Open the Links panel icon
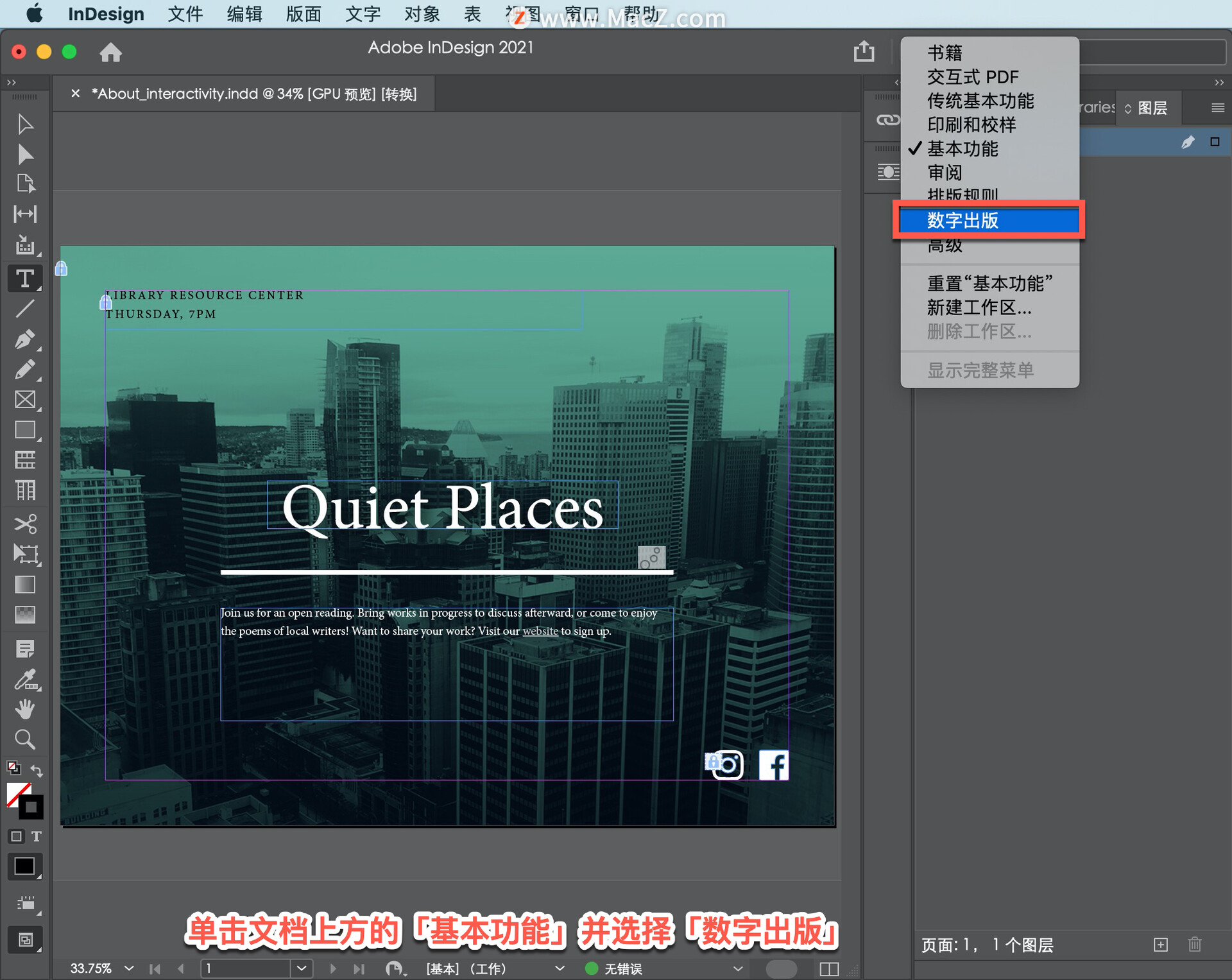This screenshot has height=980, width=1232. pos(887,119)
